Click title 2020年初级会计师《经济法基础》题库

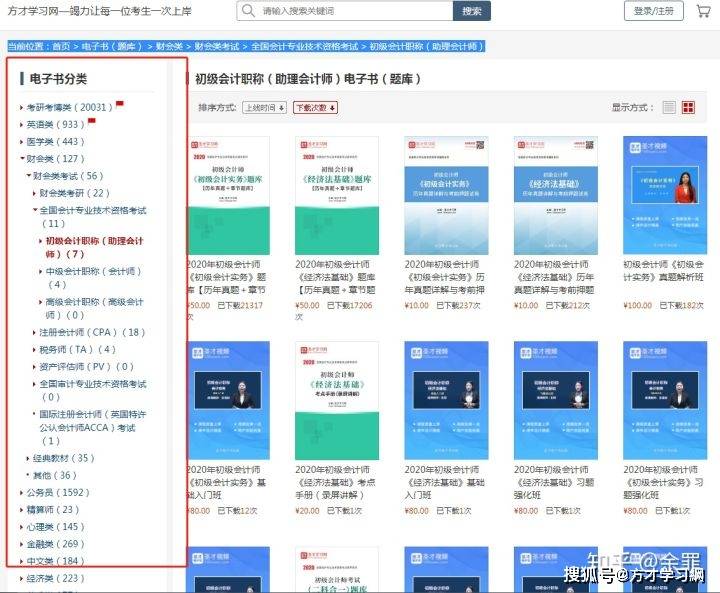(336, 277)
